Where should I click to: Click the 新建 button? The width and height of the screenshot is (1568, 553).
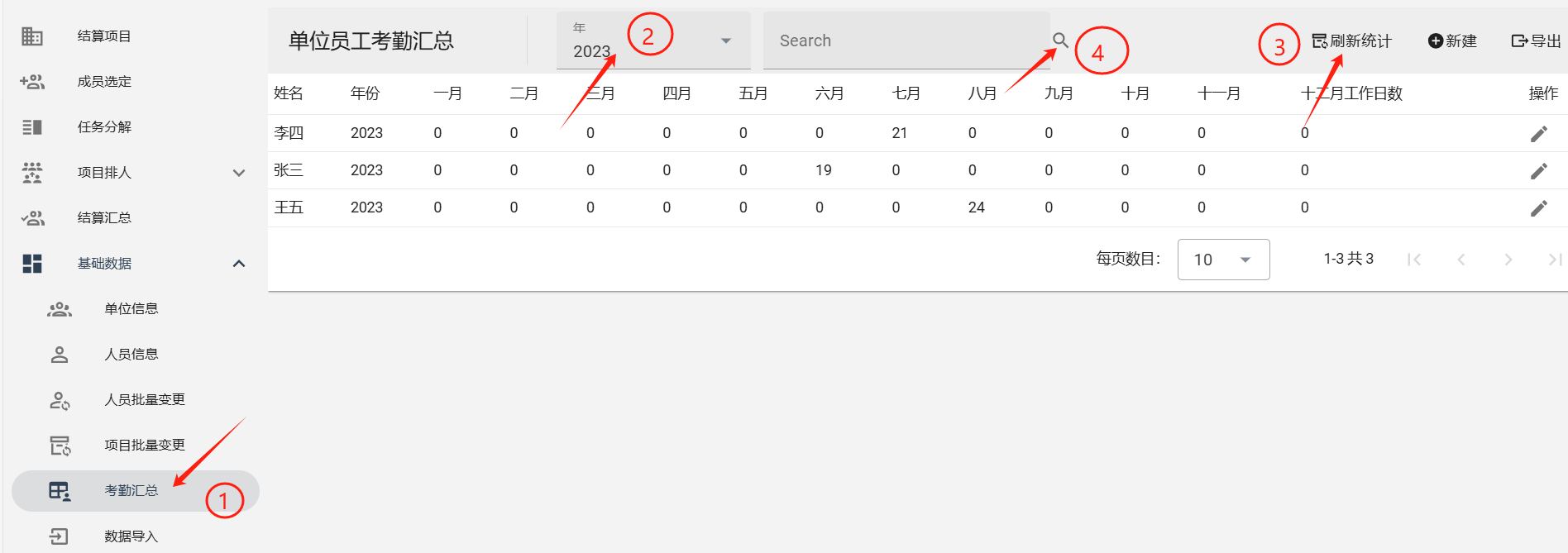1452,41
